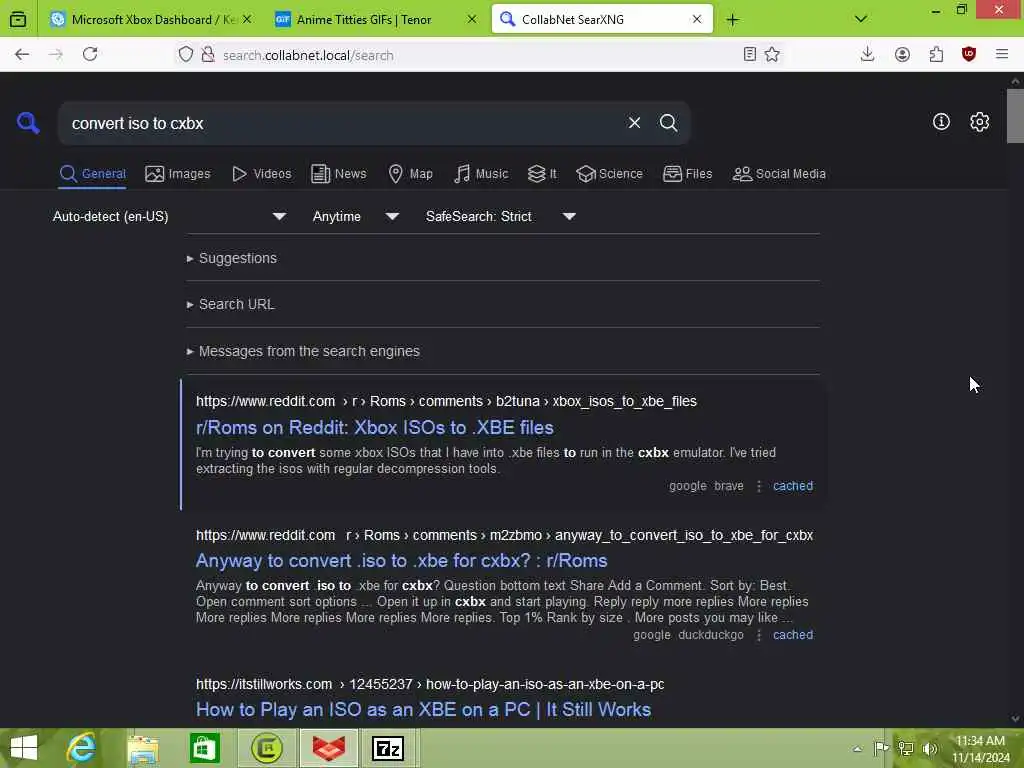Image resolution: width=1024 pixels, height=768 pixels.
Task: Select the General search category
Action: [92, 174]
